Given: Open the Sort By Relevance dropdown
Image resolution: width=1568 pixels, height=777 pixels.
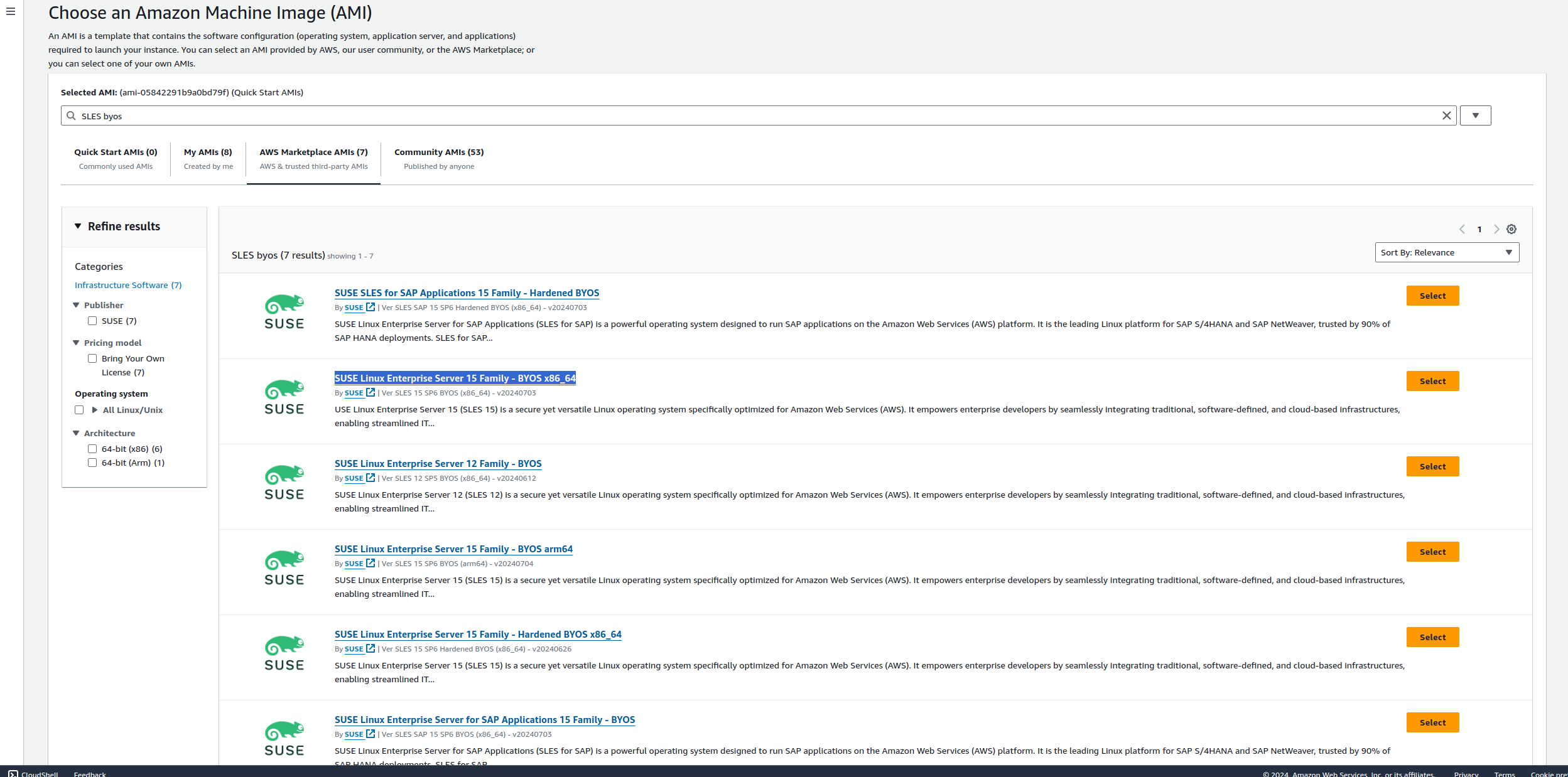Looking at the screenshot, I should click(x=1446, y=252).
